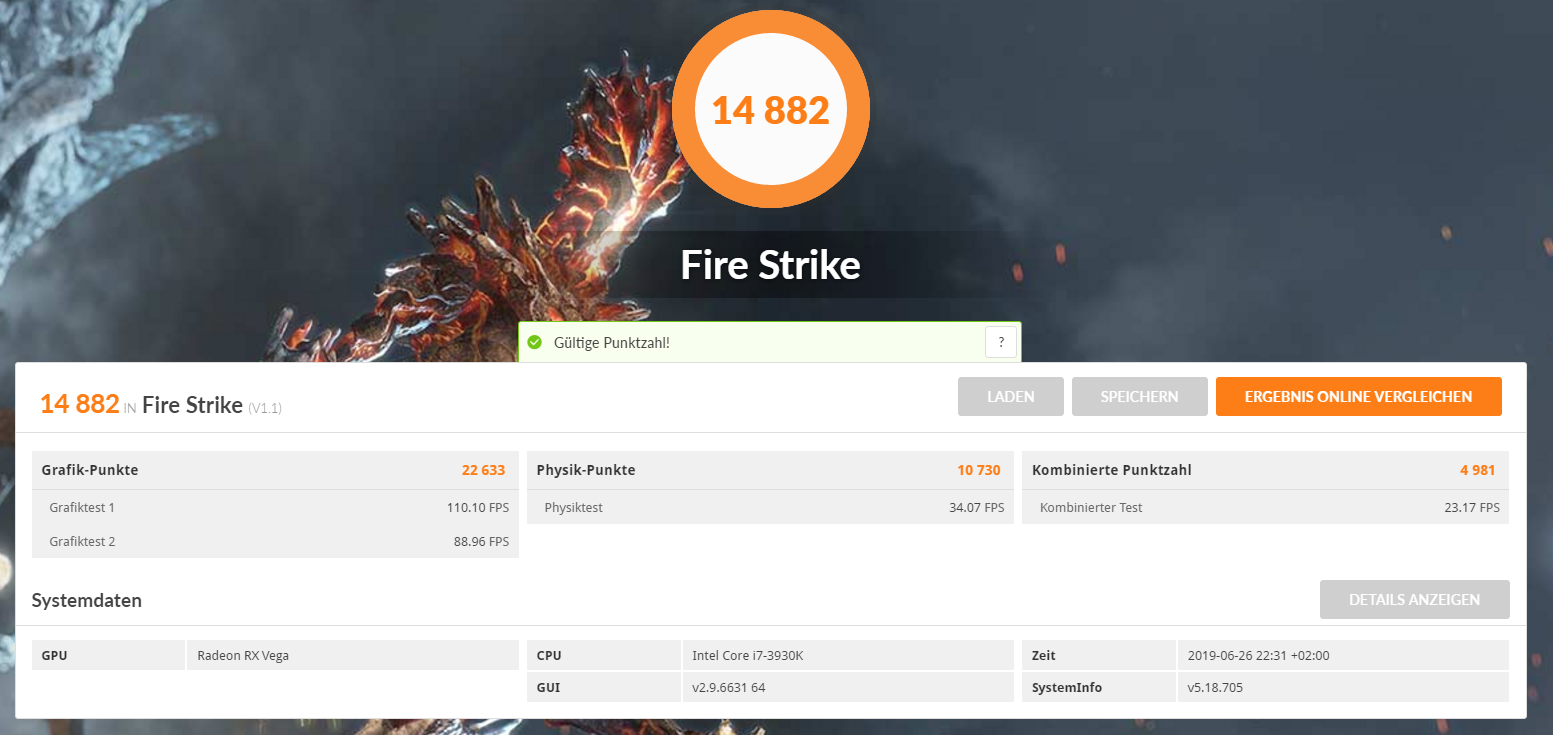Click the Kombinierter Test result row
Image resolution: width=1553 pixels, height=735 pixels.
[x=1265, y=507]
